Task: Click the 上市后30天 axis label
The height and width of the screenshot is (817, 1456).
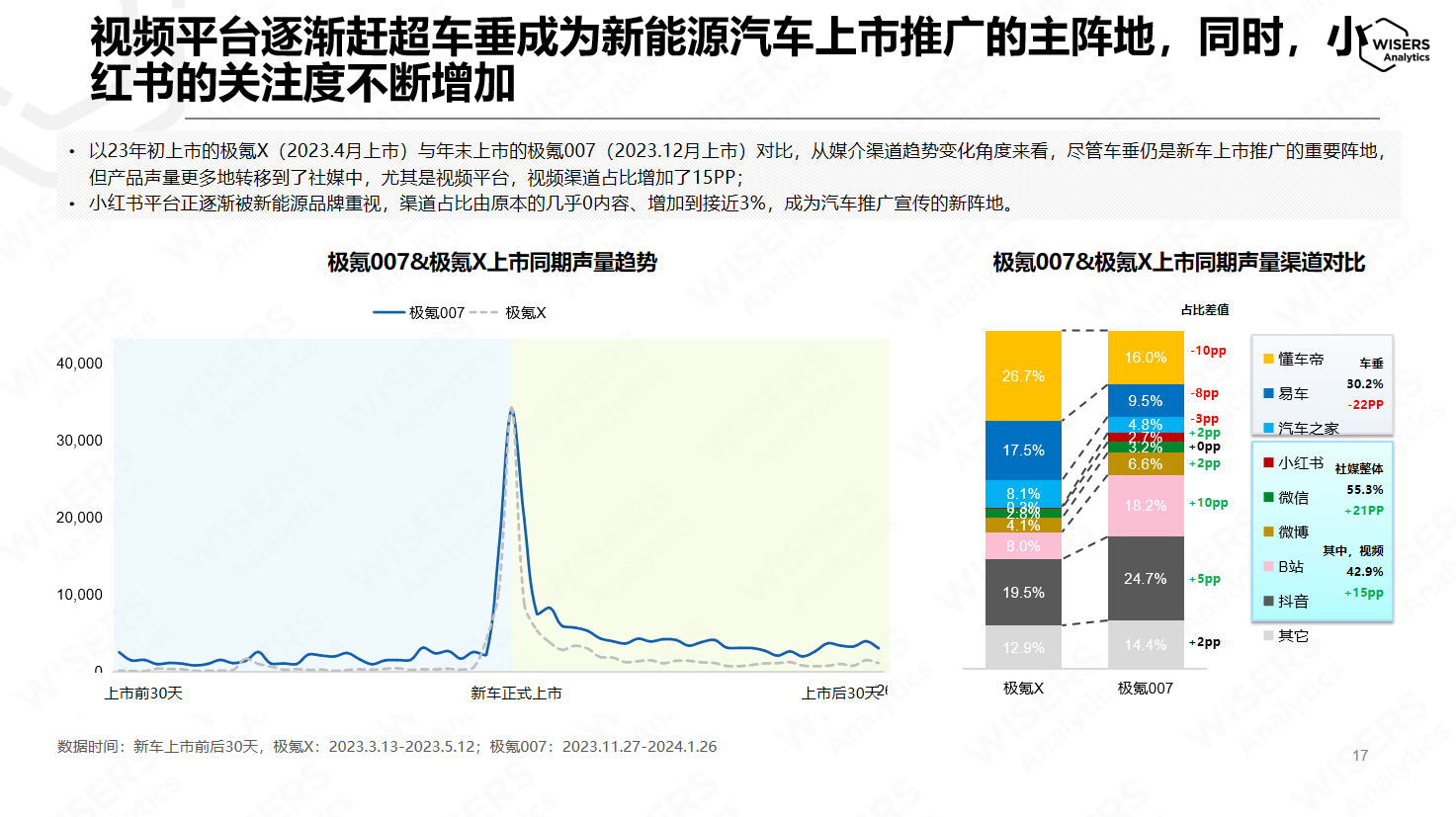Action: click(840, 694)
